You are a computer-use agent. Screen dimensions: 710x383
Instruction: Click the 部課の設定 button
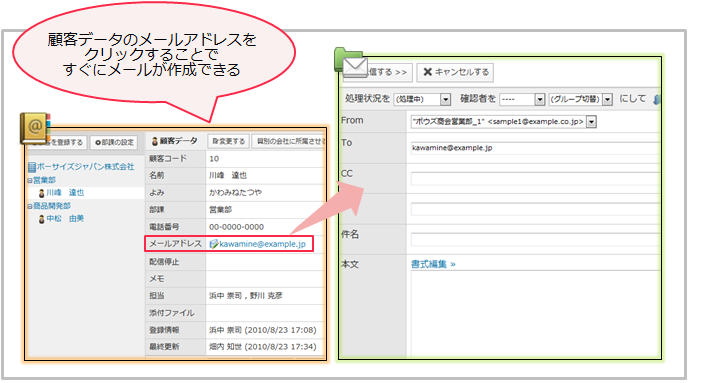pos(114,142)
